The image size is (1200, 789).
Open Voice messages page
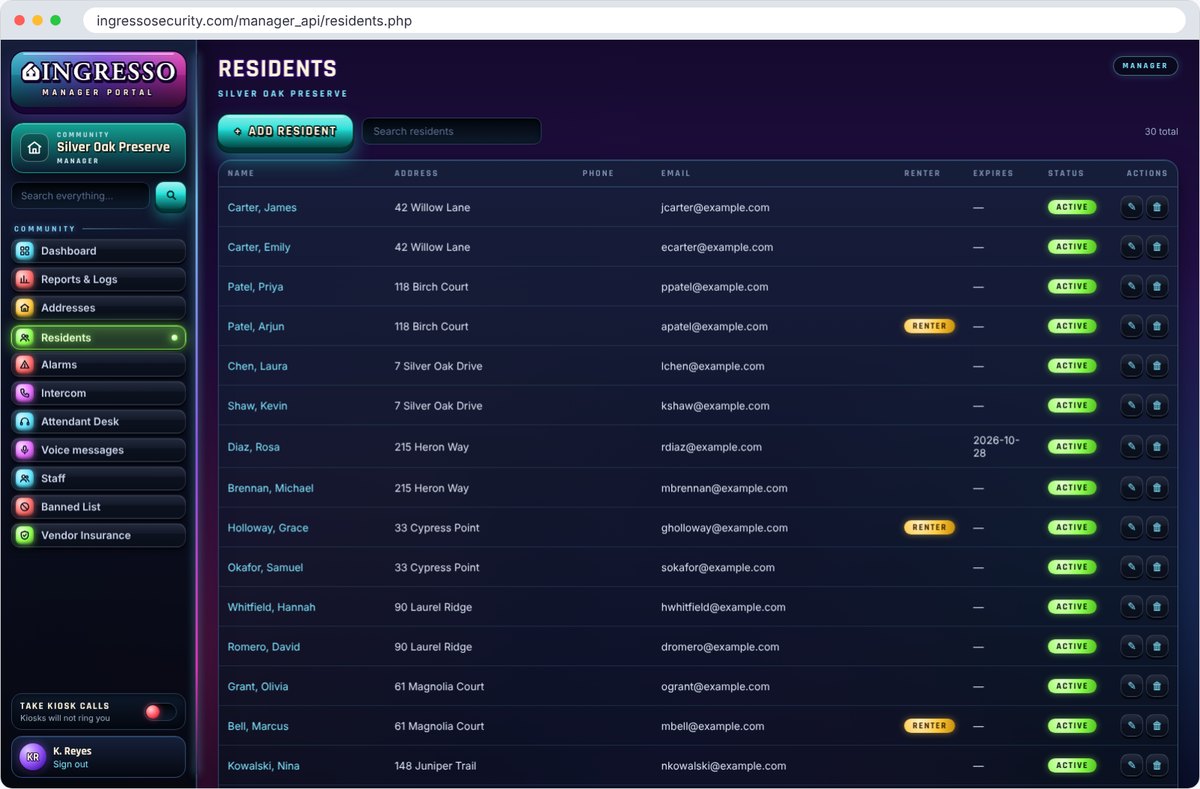tap(98, 450)
